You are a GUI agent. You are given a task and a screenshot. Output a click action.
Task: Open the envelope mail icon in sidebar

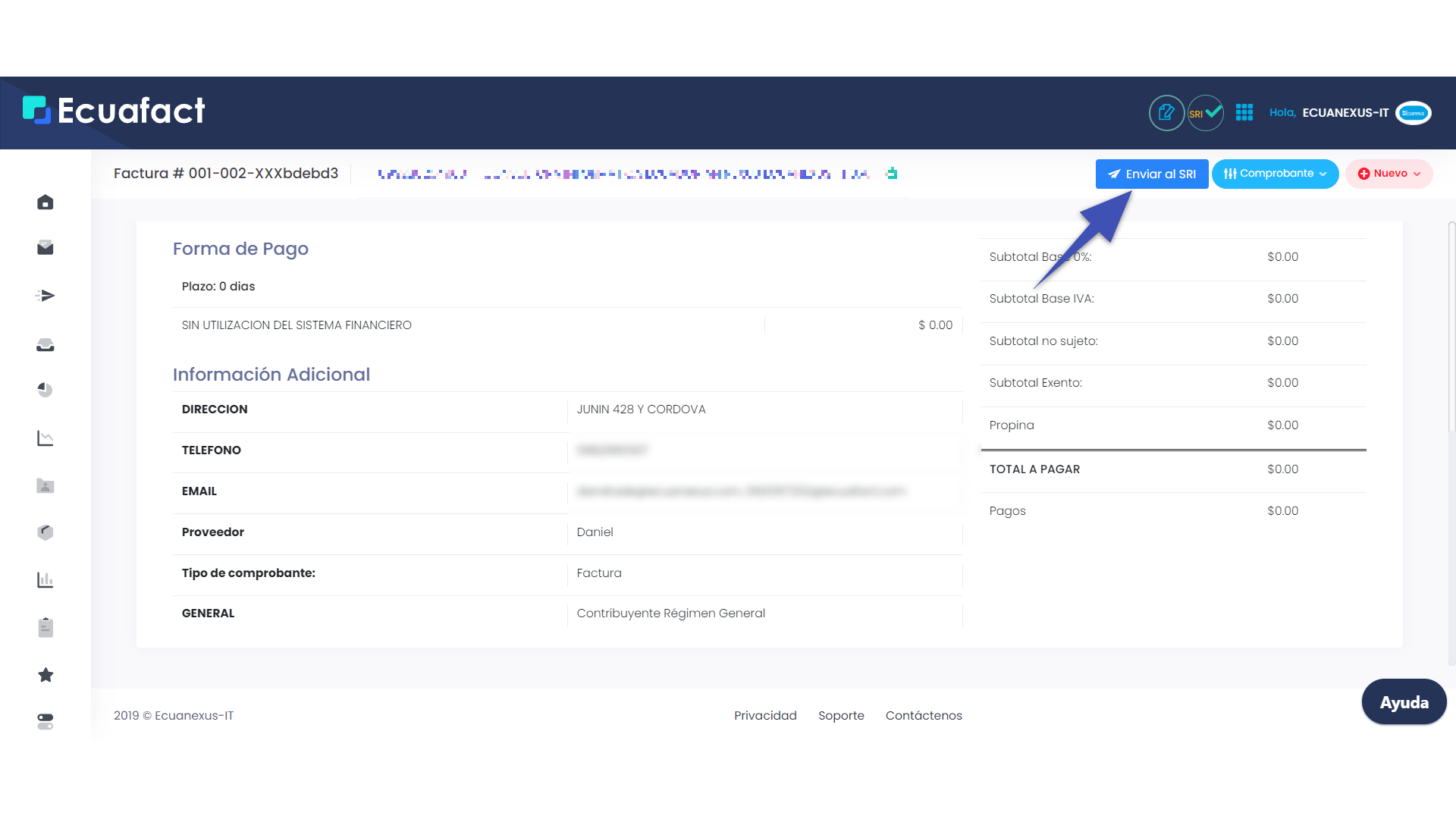click(45, 248)
